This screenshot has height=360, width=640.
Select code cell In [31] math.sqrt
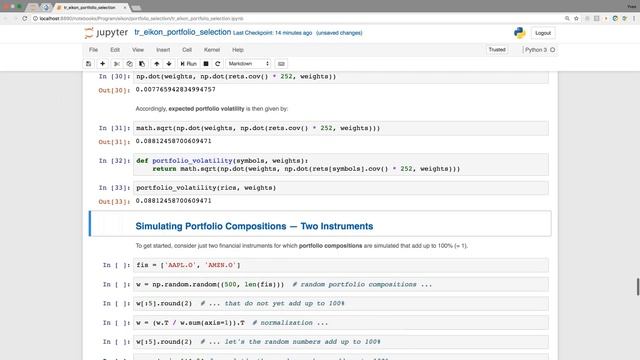click(x=341, y=128)
